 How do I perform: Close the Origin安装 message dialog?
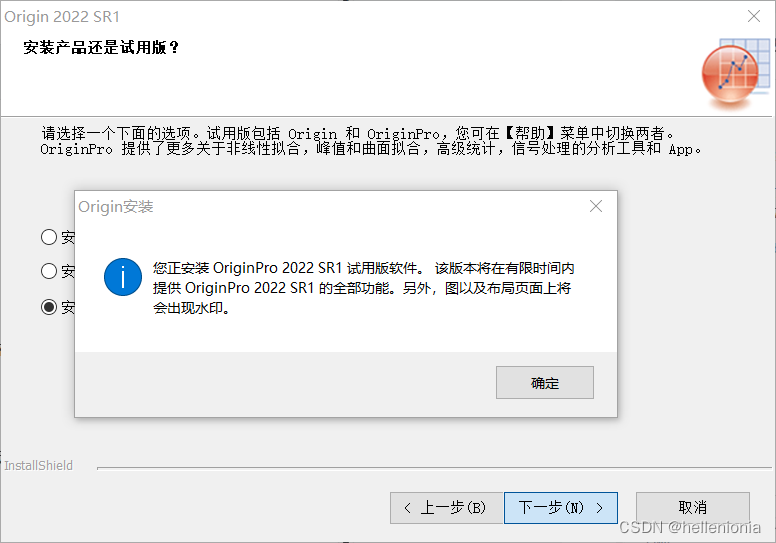click(596, 206)
